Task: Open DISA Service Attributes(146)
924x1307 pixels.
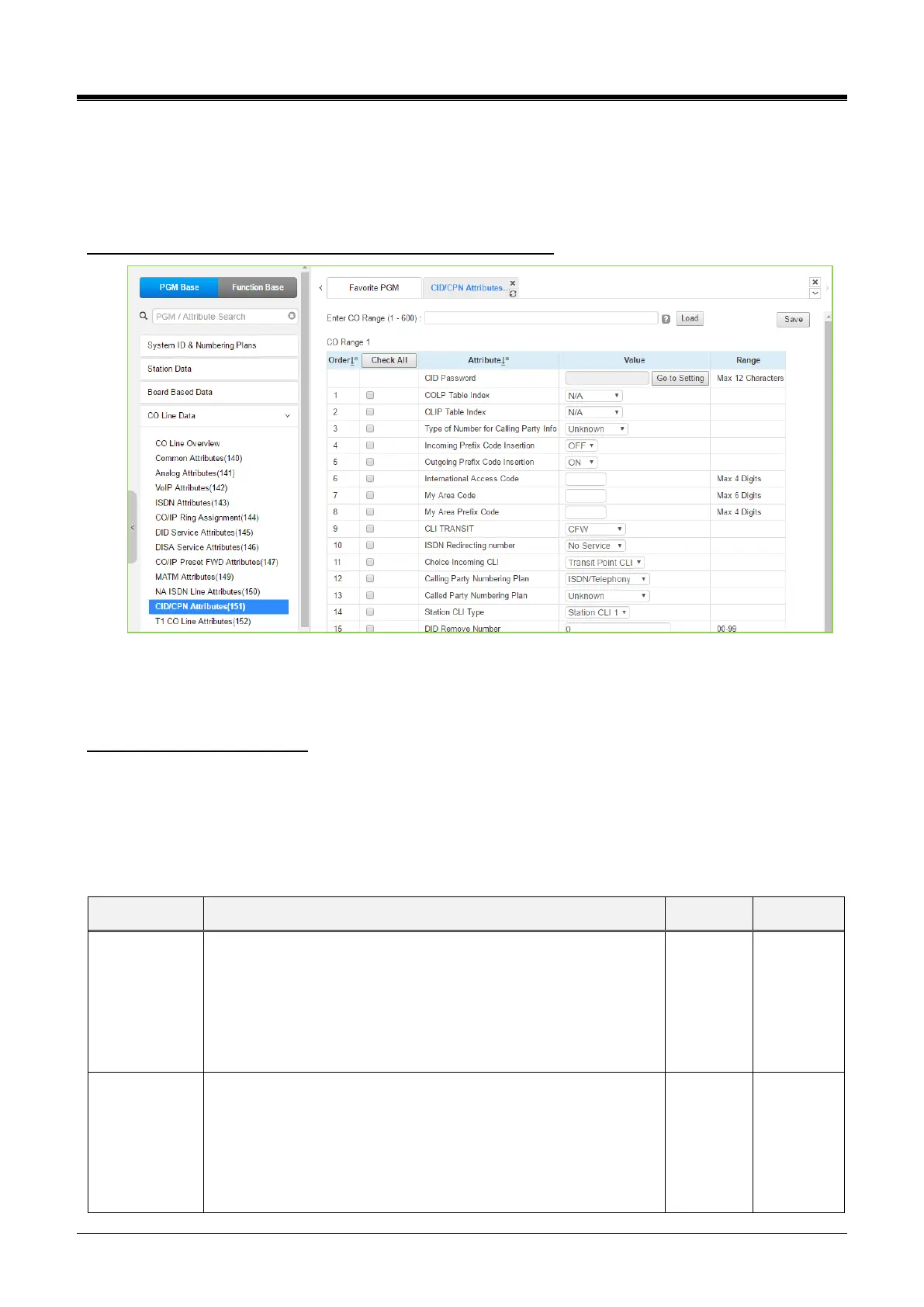Action: (207, 547)
